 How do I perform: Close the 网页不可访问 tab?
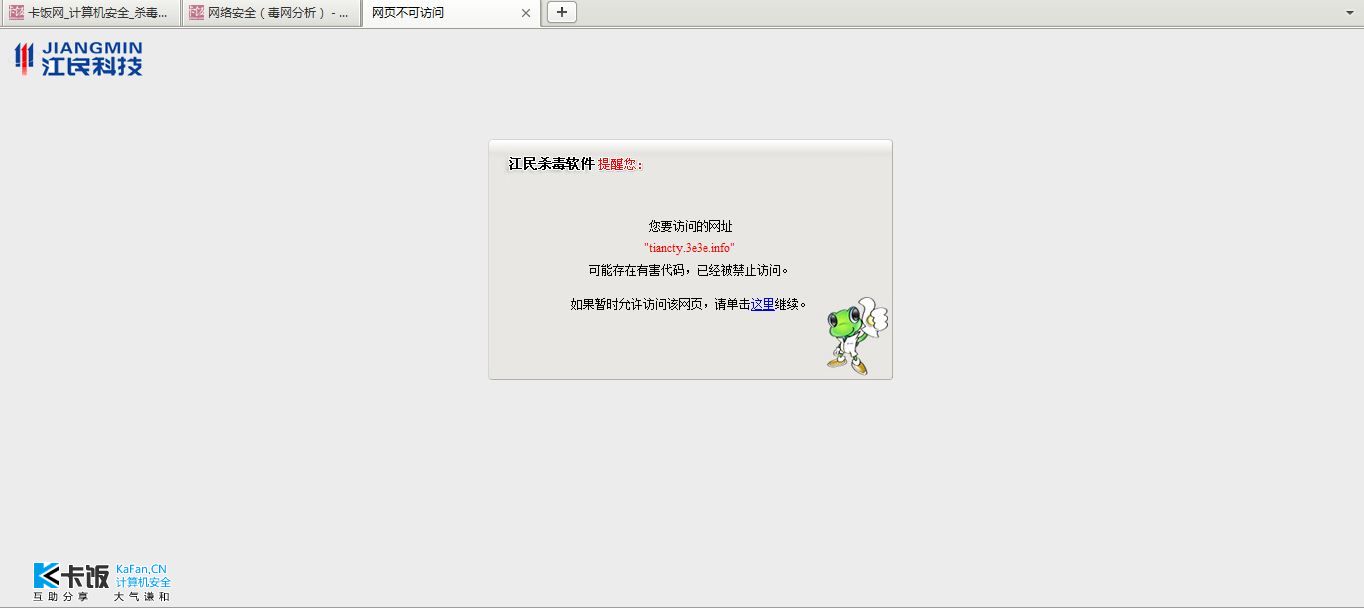pyautogui.click(x=526, y=13)
